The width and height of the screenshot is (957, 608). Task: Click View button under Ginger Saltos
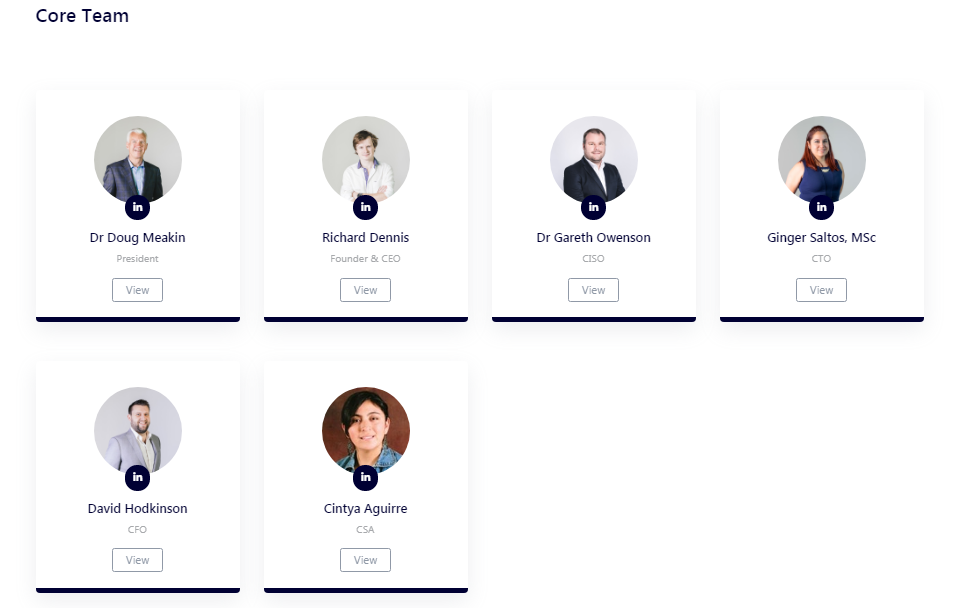(822, 290)
